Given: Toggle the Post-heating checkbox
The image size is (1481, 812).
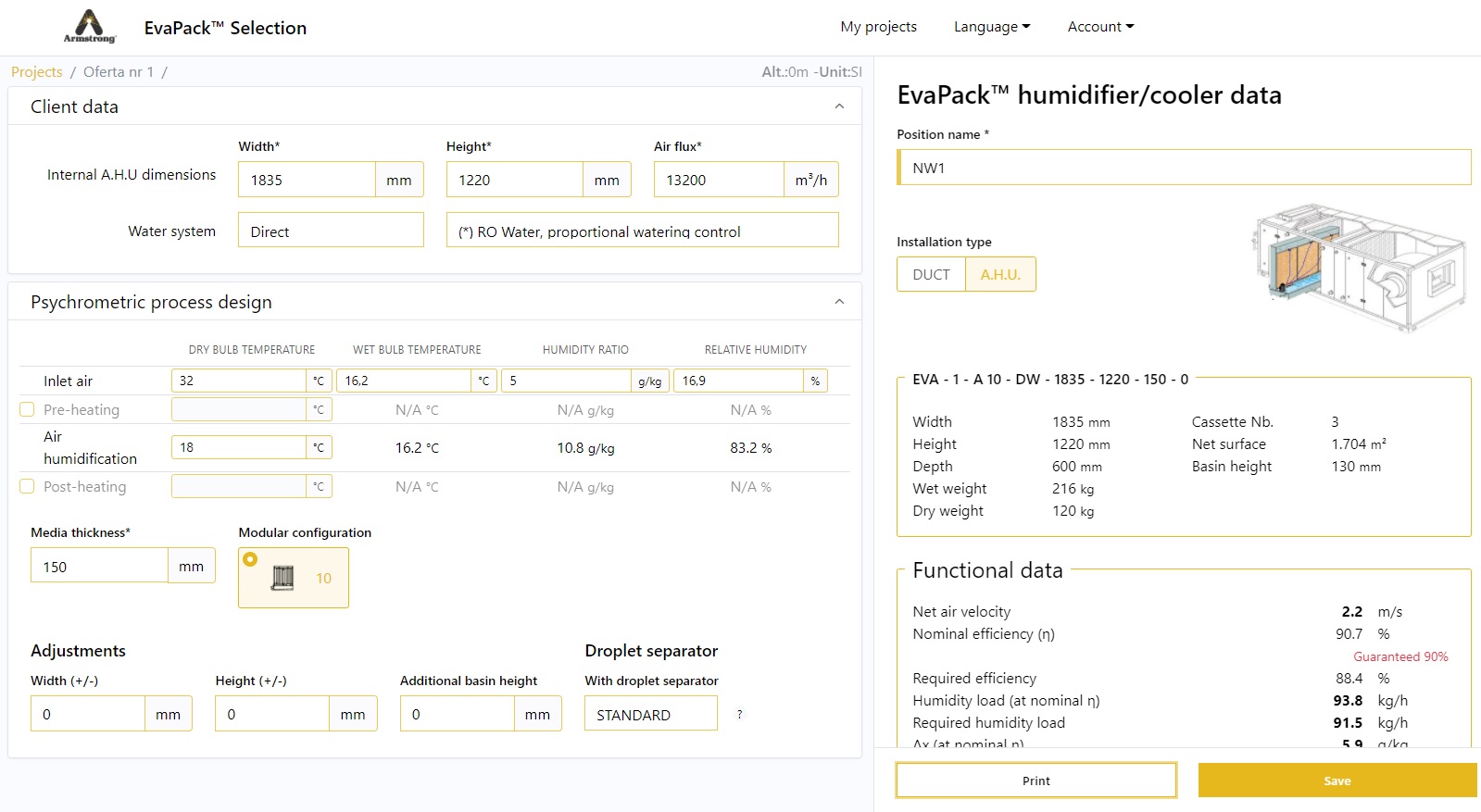Looking at the screenshot, I should coord(27,486).
